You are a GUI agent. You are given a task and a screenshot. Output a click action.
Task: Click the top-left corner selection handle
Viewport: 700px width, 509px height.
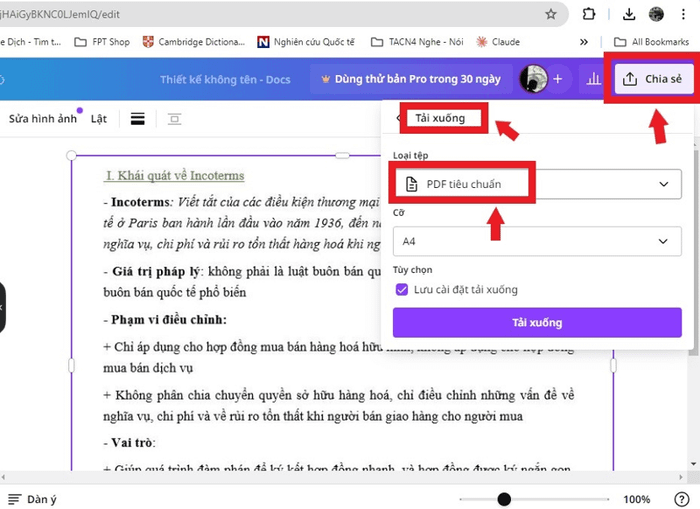71,155
